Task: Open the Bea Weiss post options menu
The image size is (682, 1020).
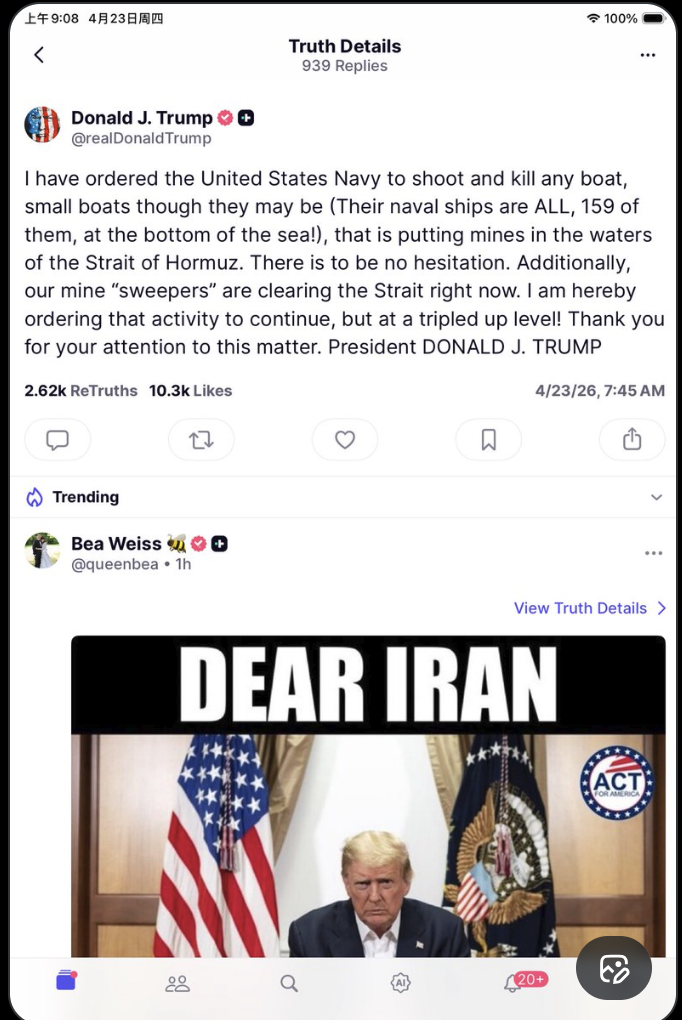Action: tap(653, 553)
